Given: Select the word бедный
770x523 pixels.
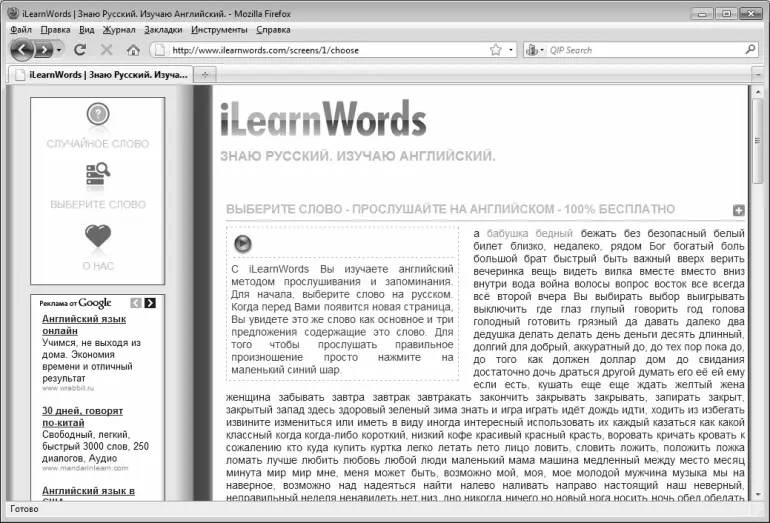Looking at the screenshot, I should (554, 233).
